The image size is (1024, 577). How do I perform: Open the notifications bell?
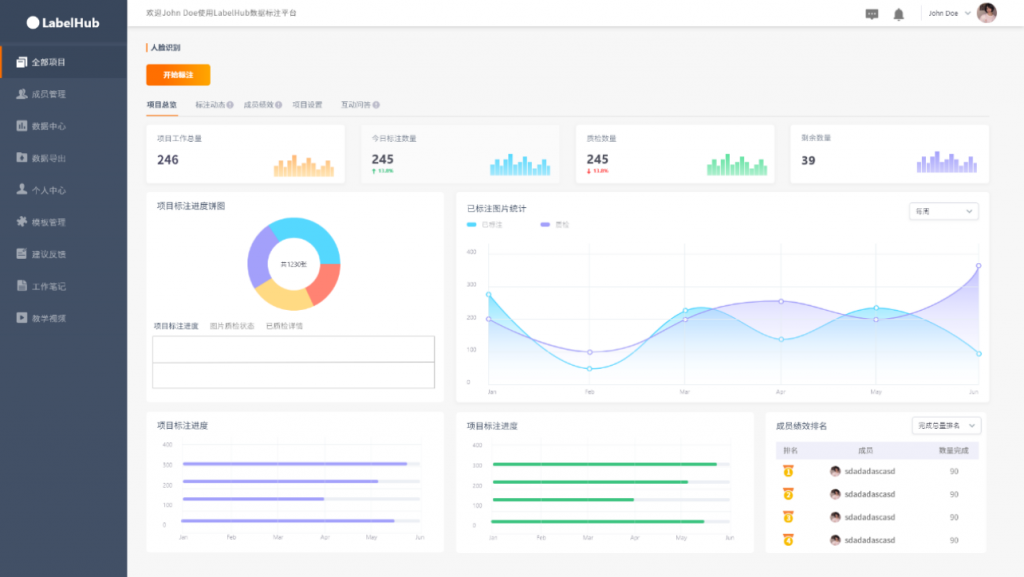(899, 14)
